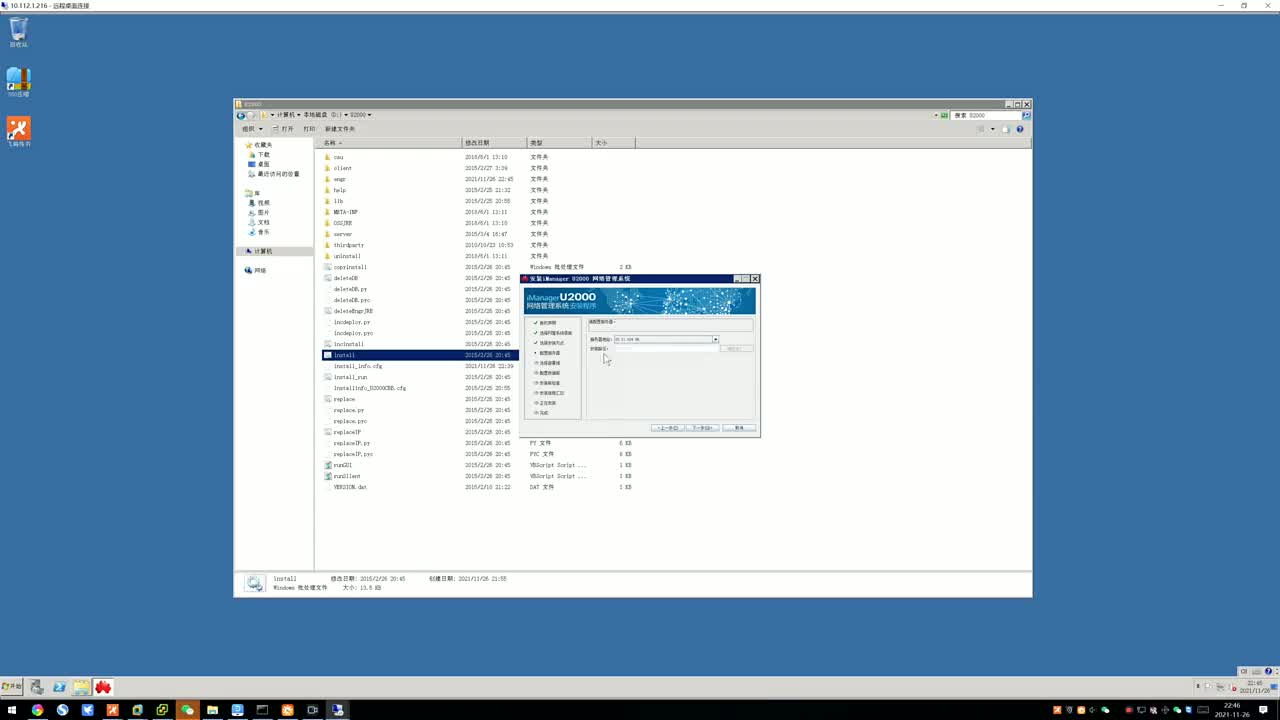Open the Explorer folder in remote taskbar
The width and height of the screenshot is (1280, 720).
click(81, 687)
